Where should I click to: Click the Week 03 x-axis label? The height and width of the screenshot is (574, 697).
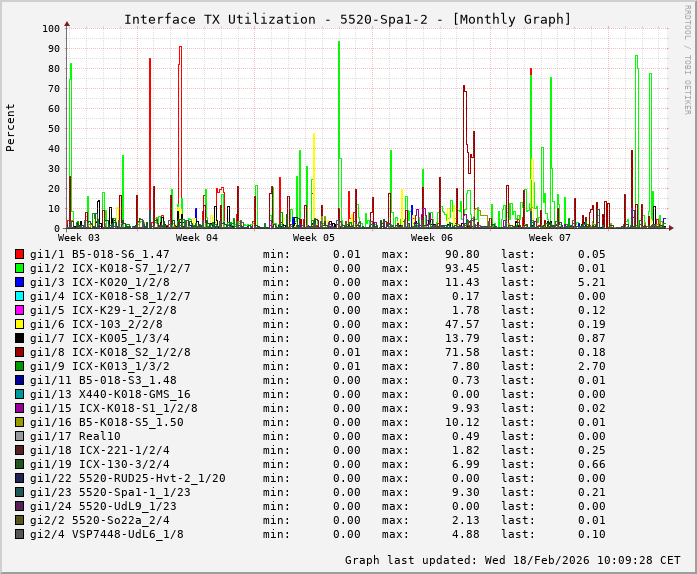(x=79, y=238)
